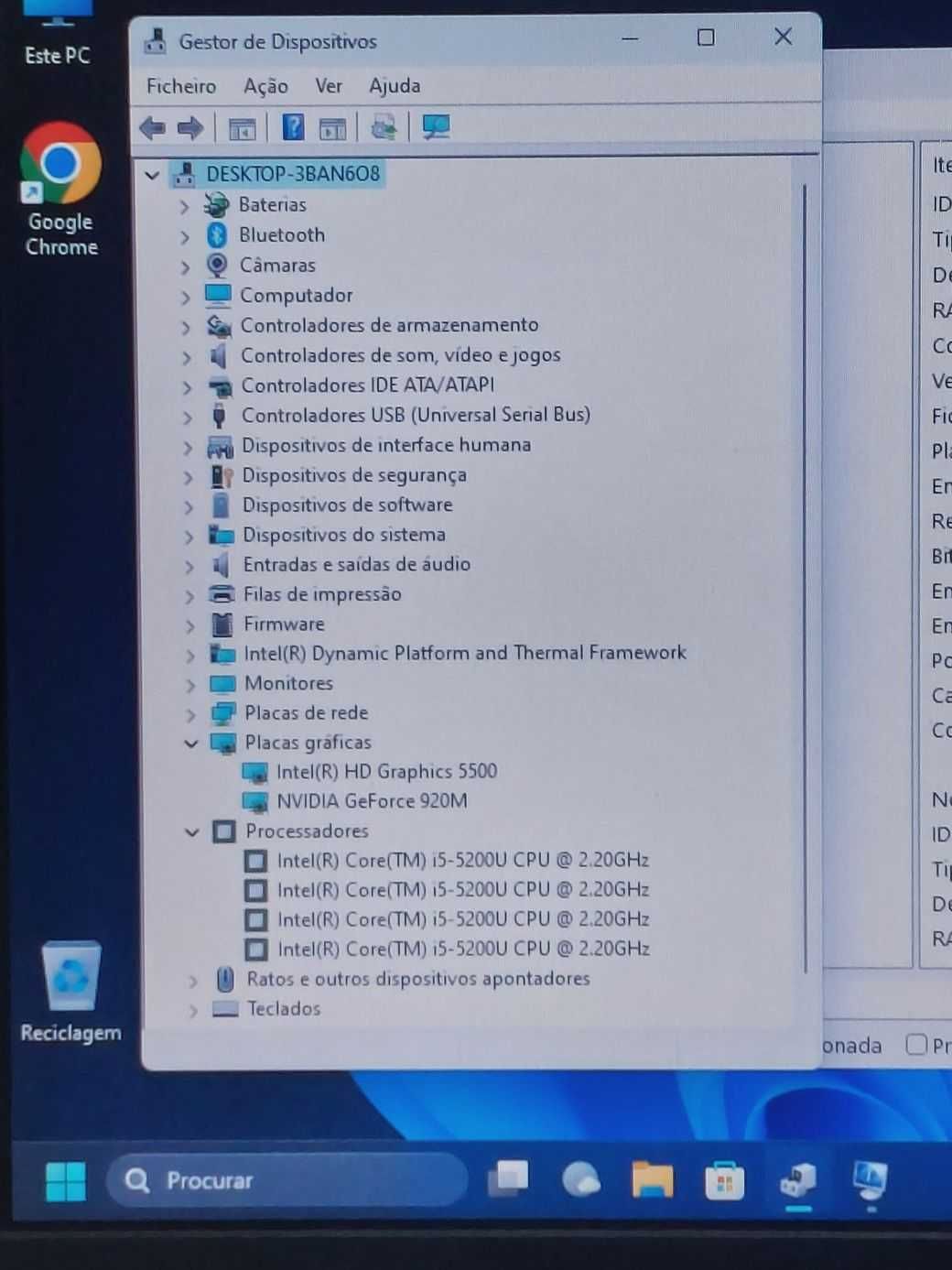Select 'Controladores IDE ATA/ATAPI'
The width and height of the screenshot is (952, 1270).
tap(367, 385)
